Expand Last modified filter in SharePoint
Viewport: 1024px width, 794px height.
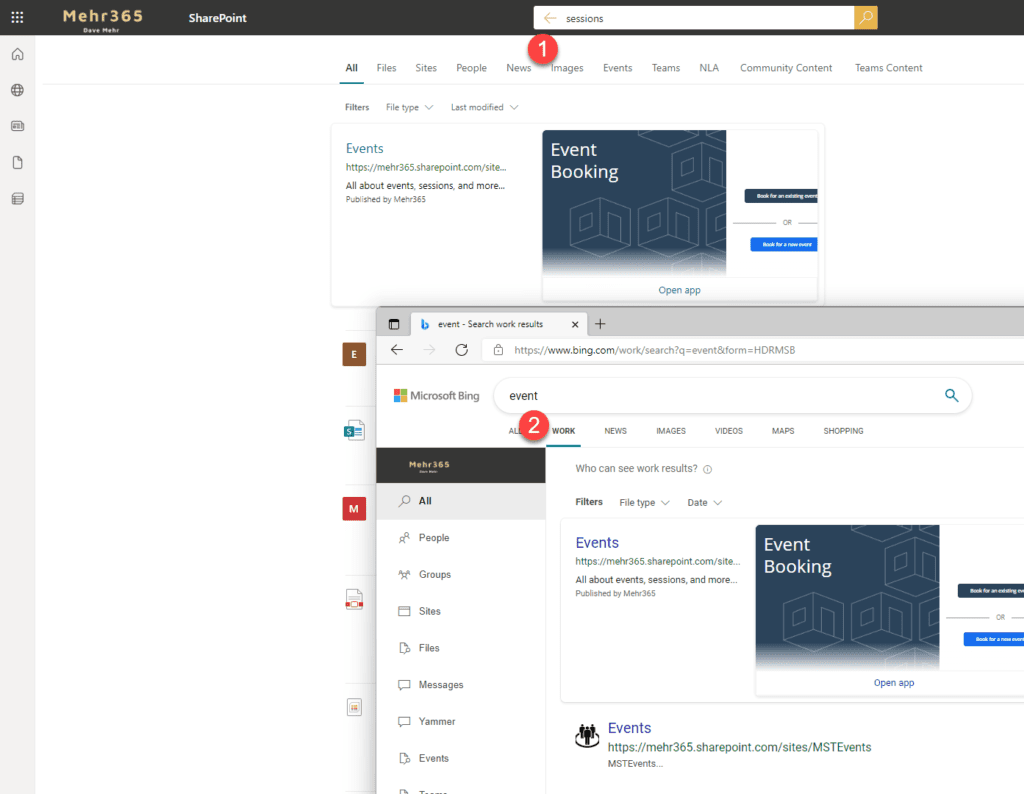pos(485,107)
